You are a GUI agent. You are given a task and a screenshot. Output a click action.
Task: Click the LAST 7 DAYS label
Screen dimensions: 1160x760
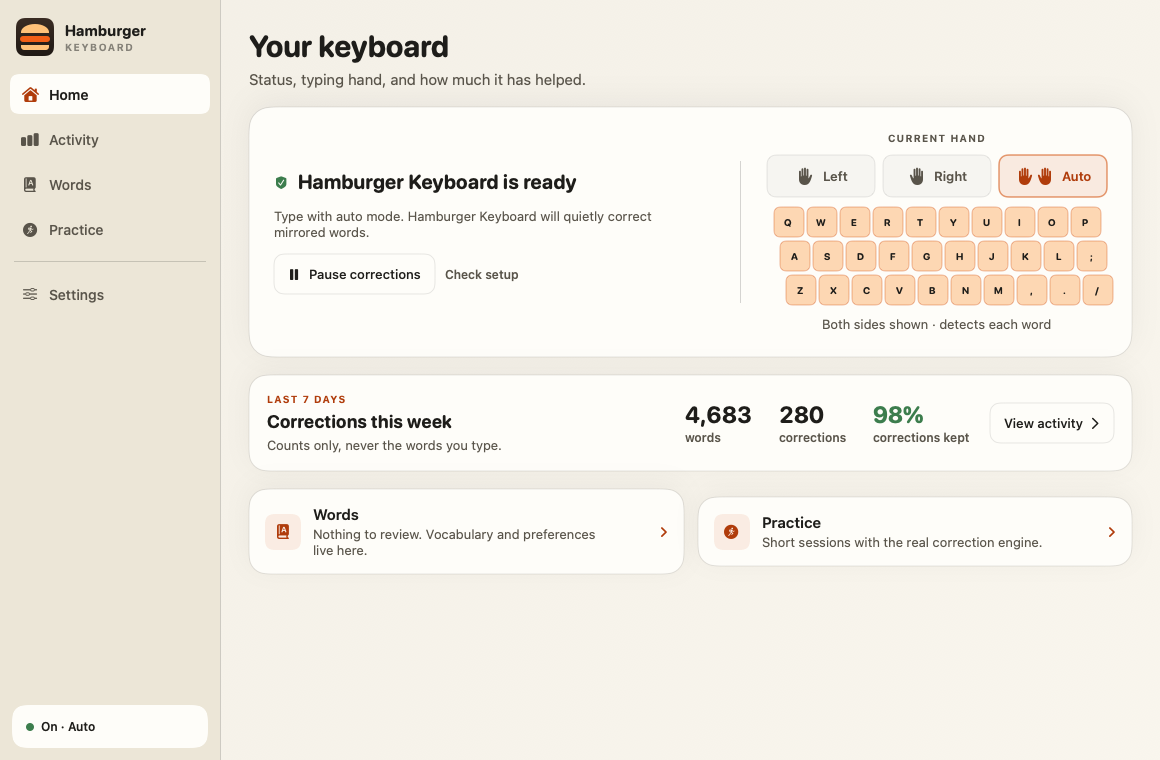pos(306,400)
